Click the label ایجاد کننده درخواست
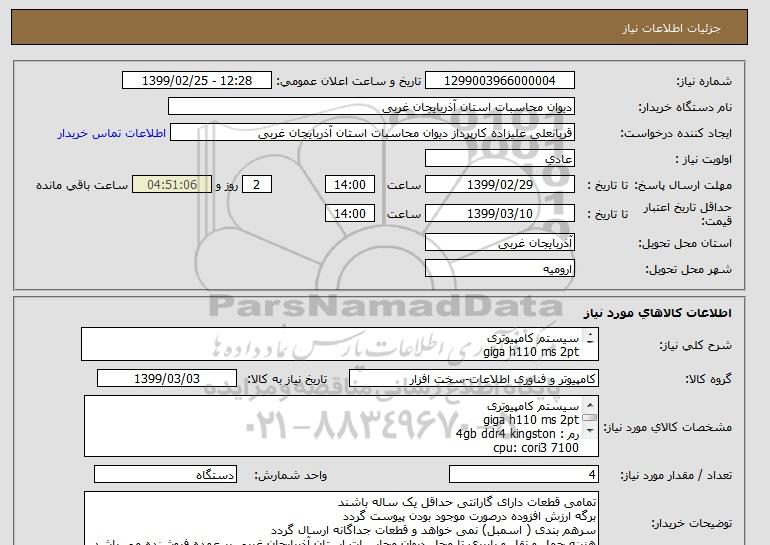Image resolution: width=770 pixels, height=545 pixels. (676, 134)
